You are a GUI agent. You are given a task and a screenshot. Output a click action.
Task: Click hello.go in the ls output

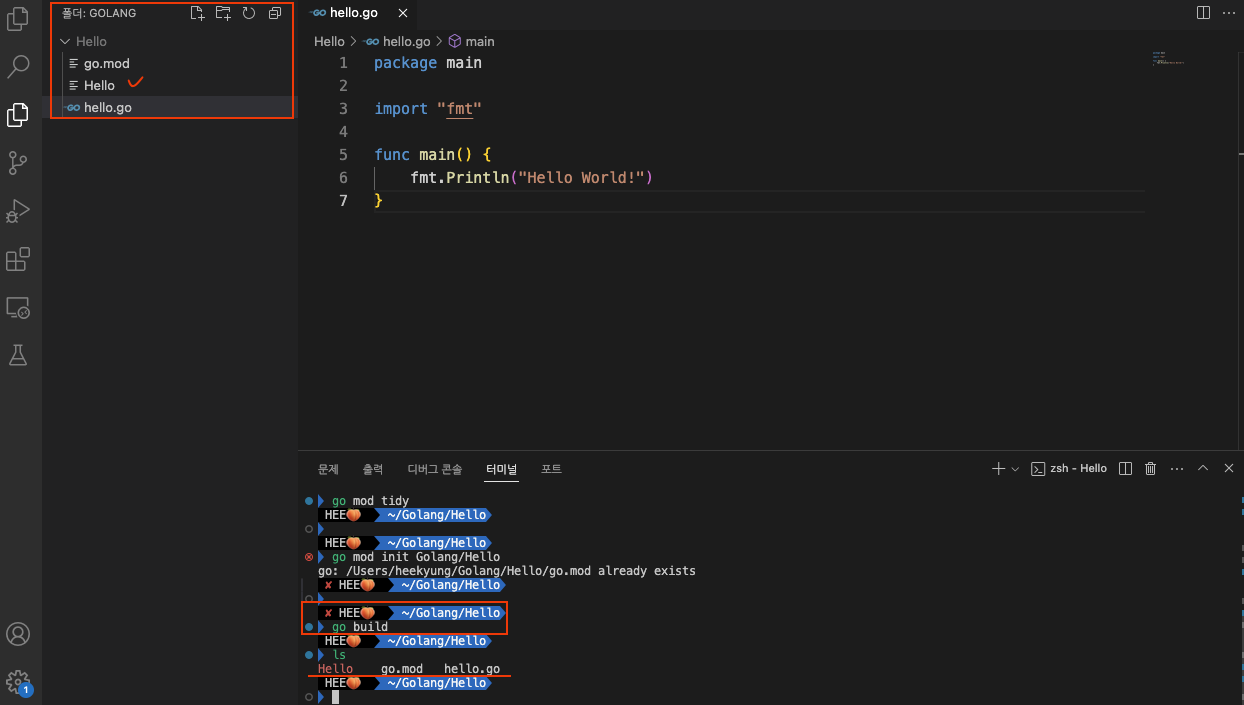(x=472, y=669)
